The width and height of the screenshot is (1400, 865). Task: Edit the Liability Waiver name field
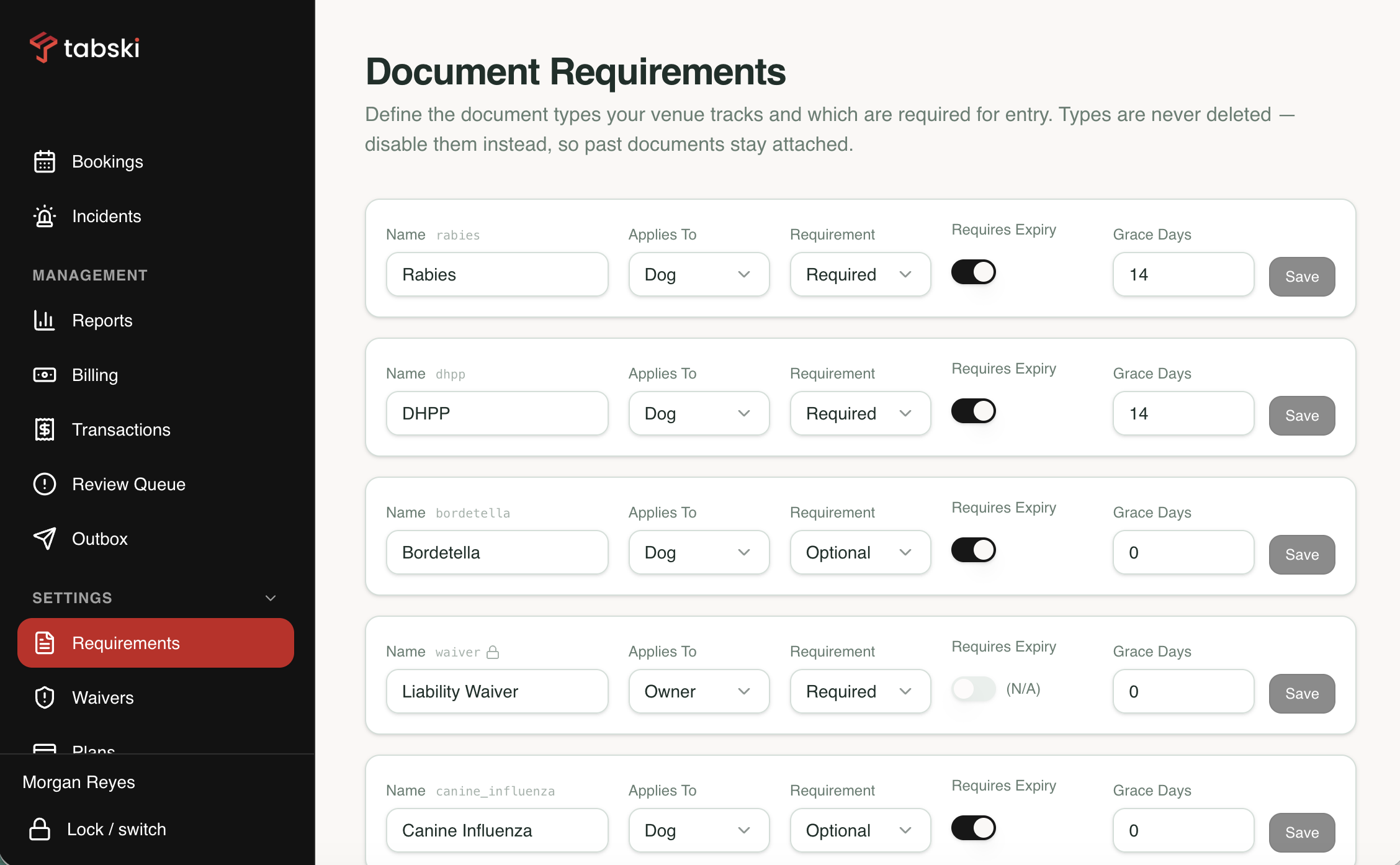click(x=497, y=691)
